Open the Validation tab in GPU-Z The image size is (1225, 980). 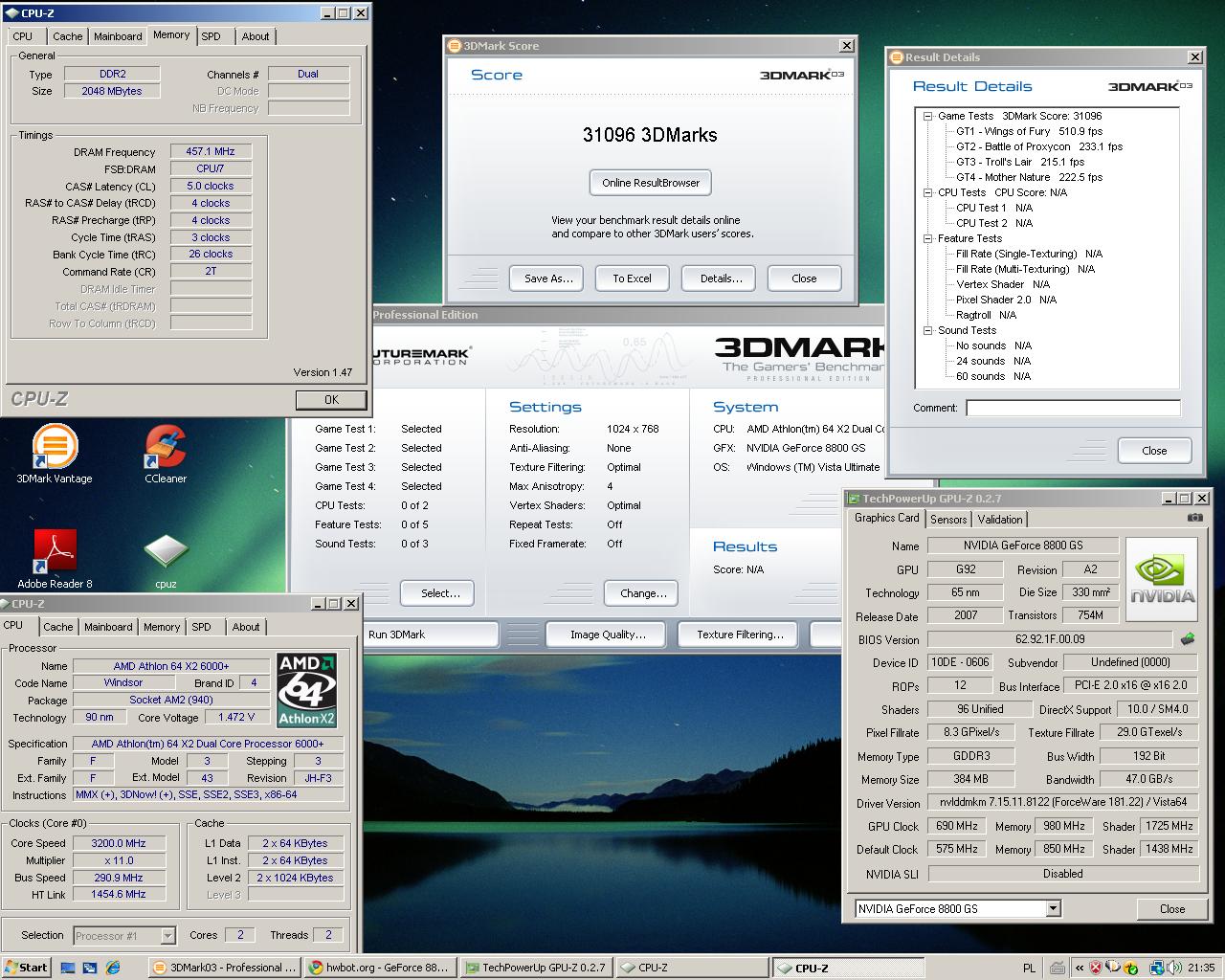[1000, 519]
